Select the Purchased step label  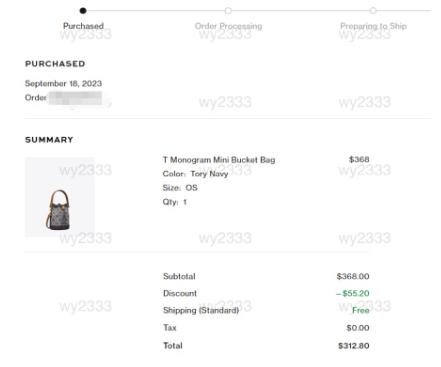83,26
